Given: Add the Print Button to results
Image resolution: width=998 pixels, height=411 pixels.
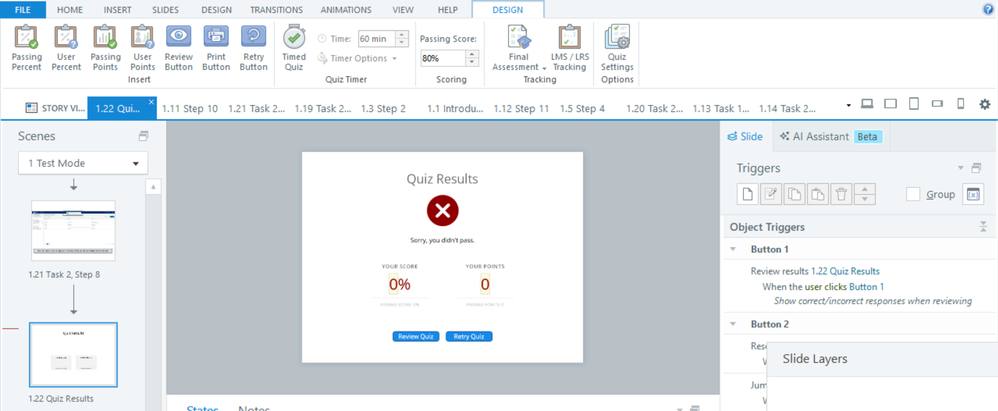Looking at the screenshot, I should tap(216, 48).
